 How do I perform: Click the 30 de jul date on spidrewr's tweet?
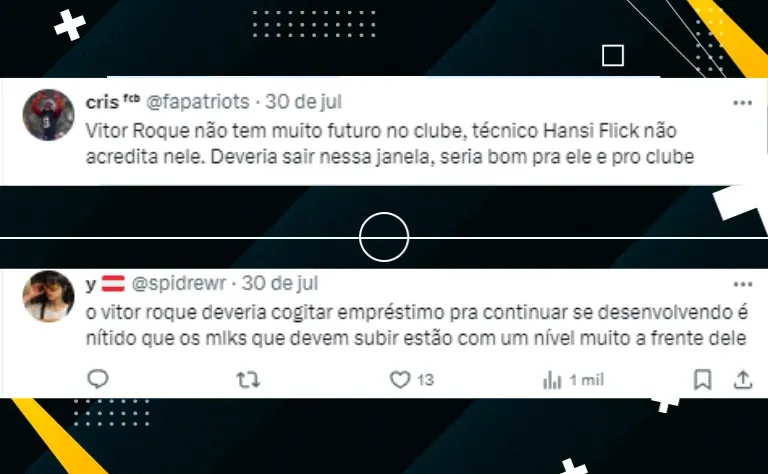click(280, 284)
